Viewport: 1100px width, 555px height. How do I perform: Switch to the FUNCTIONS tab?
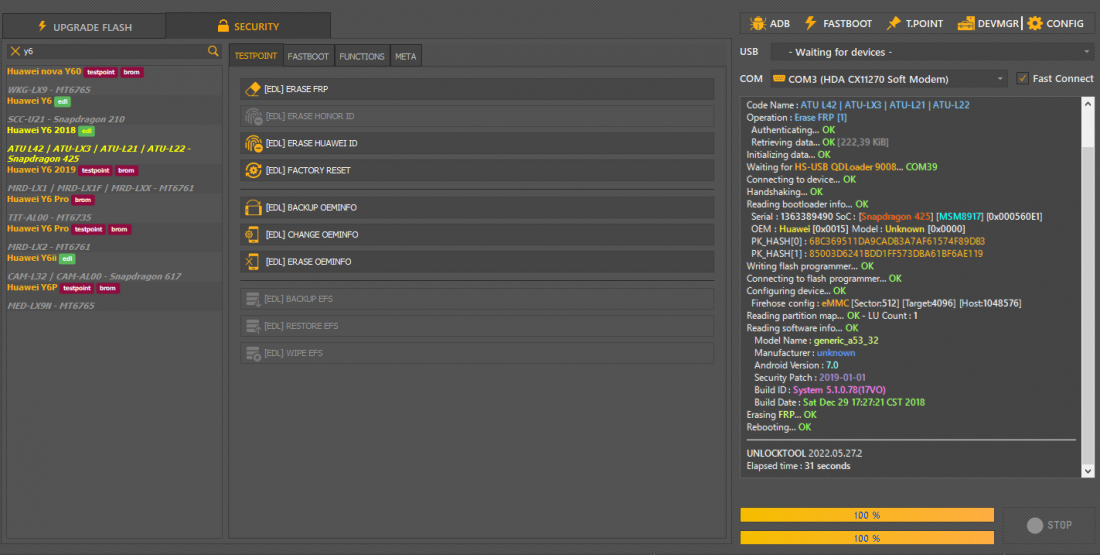coord(361,56)
